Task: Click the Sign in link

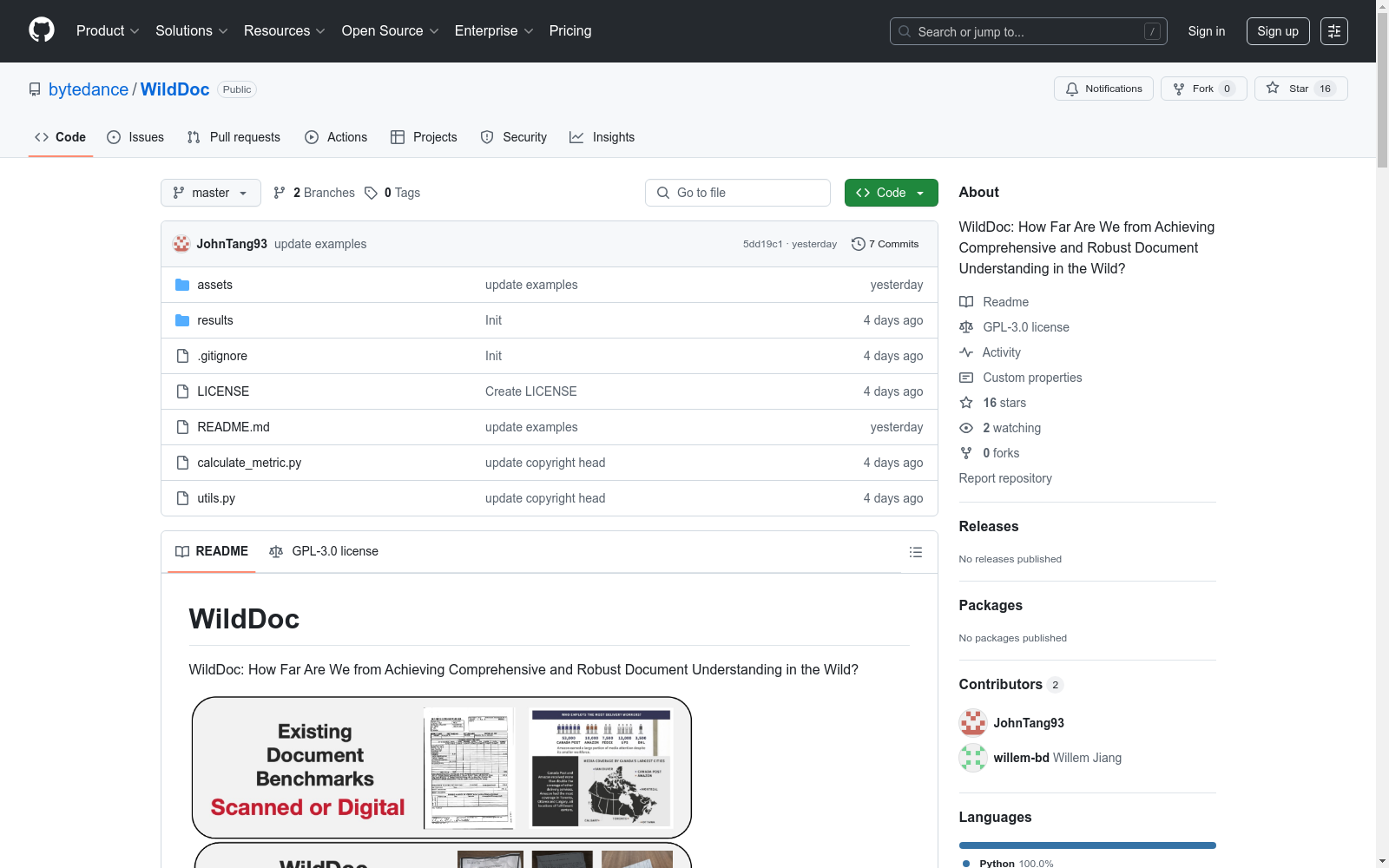Action: (1207, 31)
